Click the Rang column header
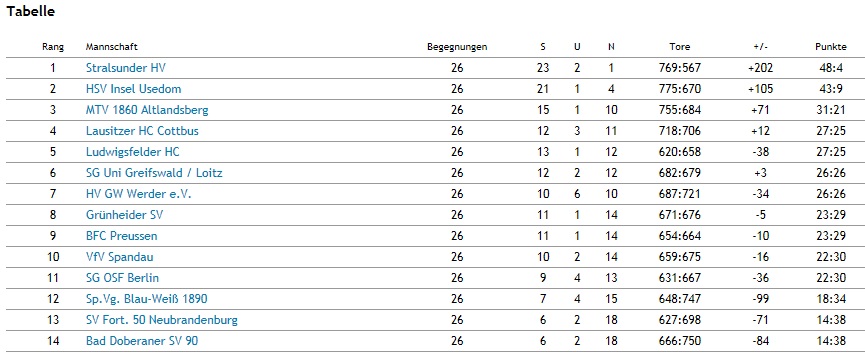 tap(53, 47)
